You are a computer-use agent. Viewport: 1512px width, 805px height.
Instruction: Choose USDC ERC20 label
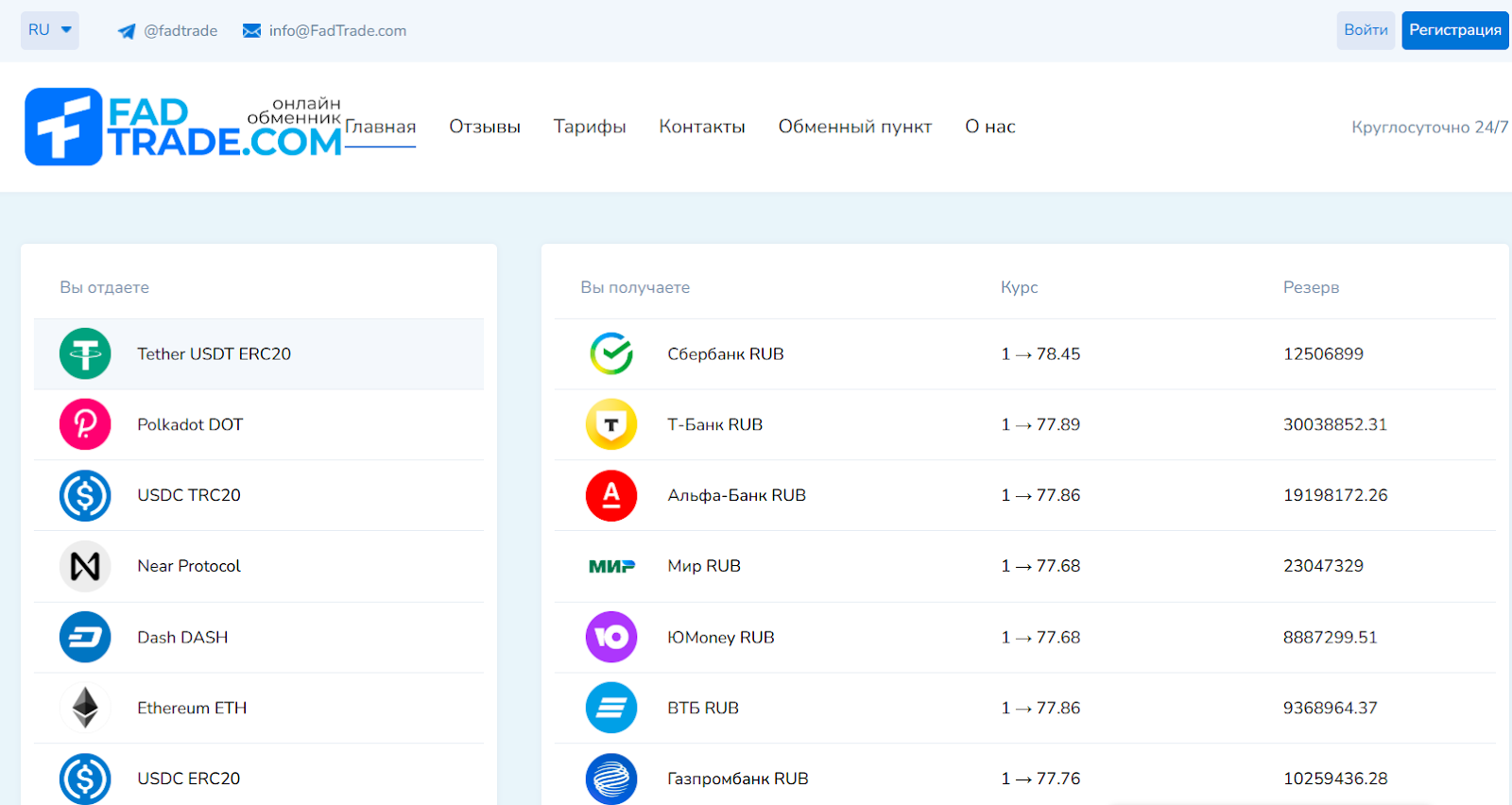[x=189, y=779]
